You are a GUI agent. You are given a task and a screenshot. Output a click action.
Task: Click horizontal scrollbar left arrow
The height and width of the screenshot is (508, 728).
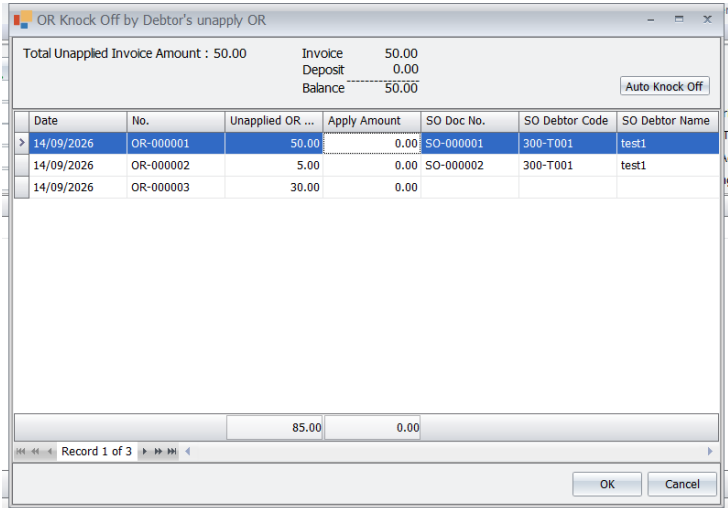coord(188,451)
